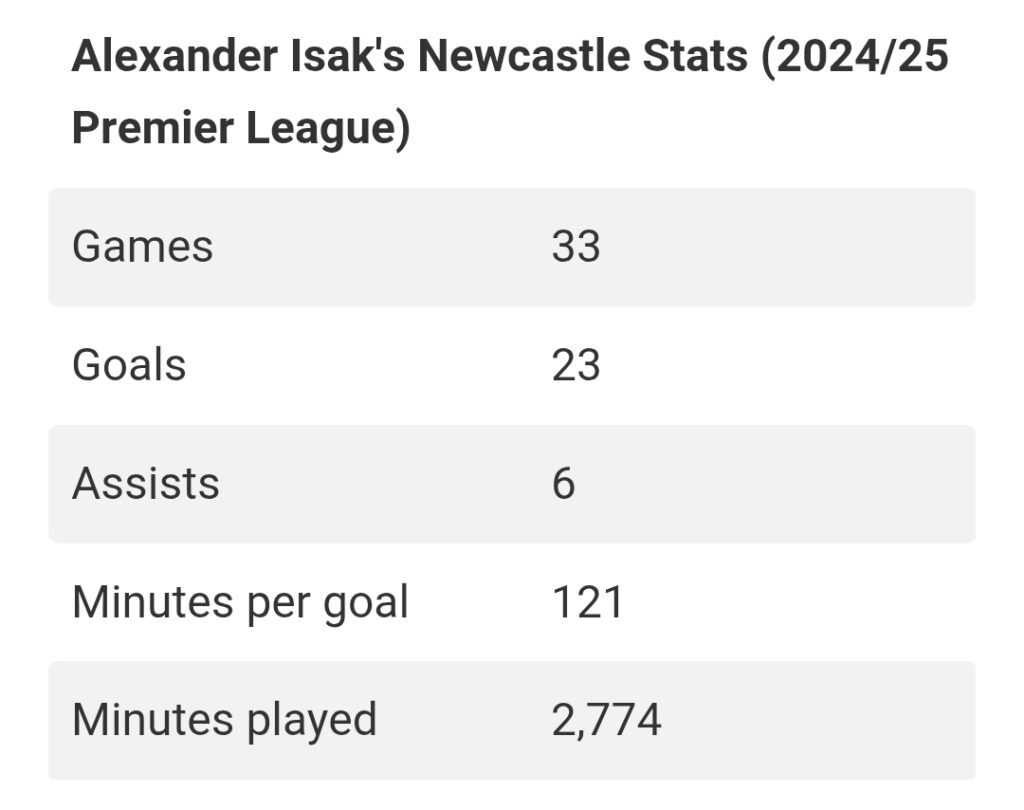Click the Games value 33
1024x810 pixels.
pos(576,247)
